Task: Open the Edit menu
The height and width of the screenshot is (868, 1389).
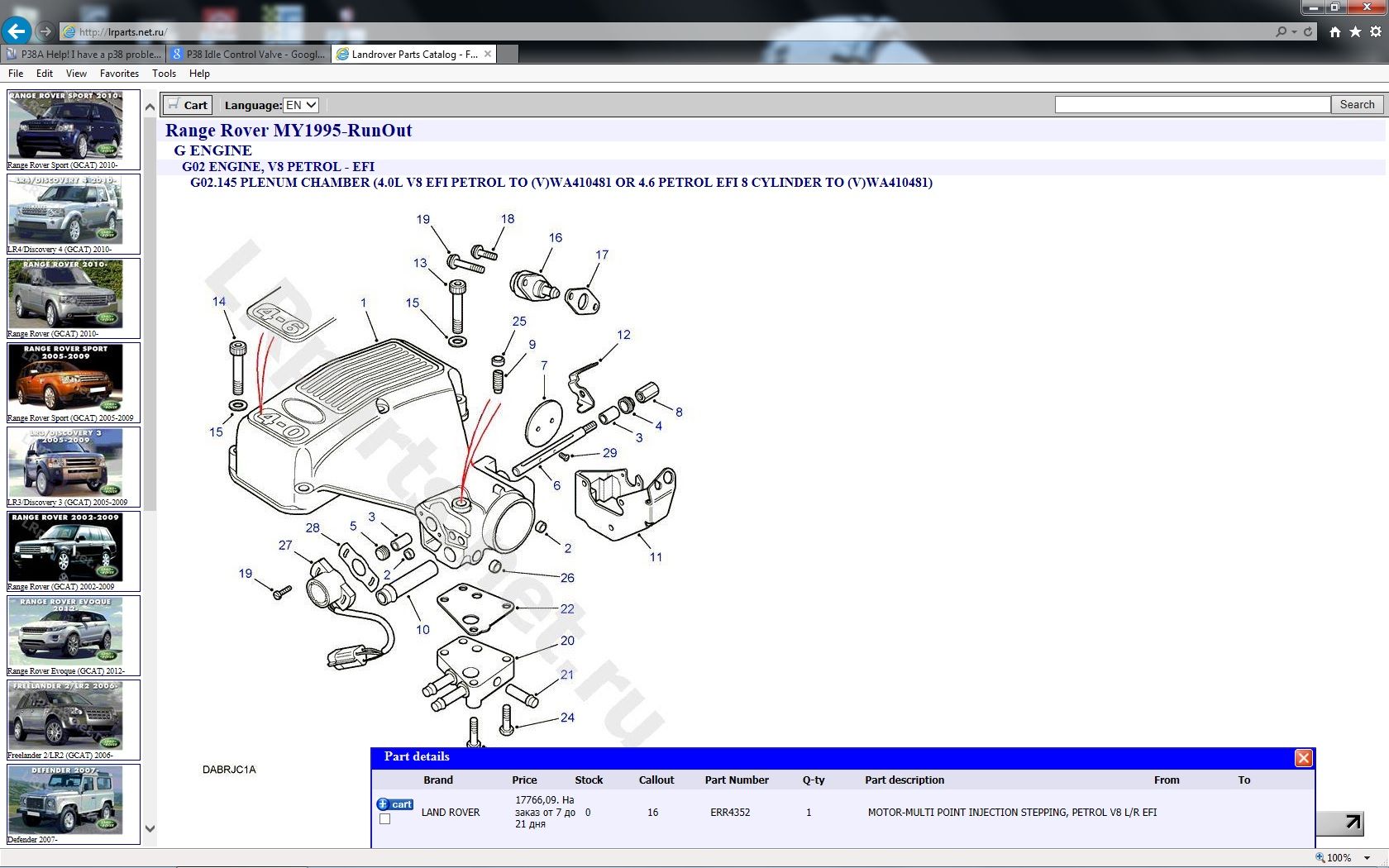Action: tap(45, 74)
